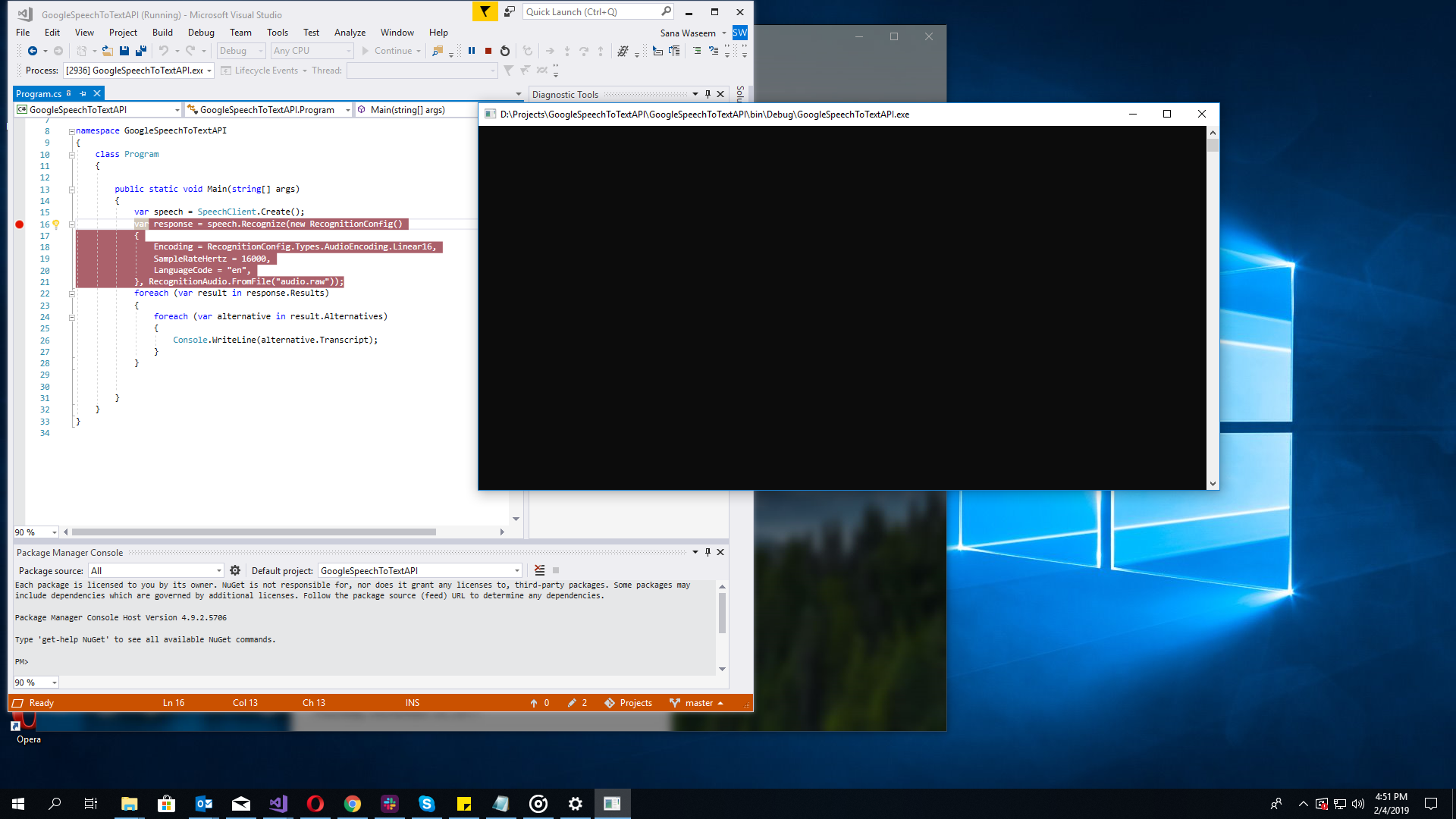Click the Package Manager Console vertical scrollbar
This screenshot has height=819, width=1456.
722,613
